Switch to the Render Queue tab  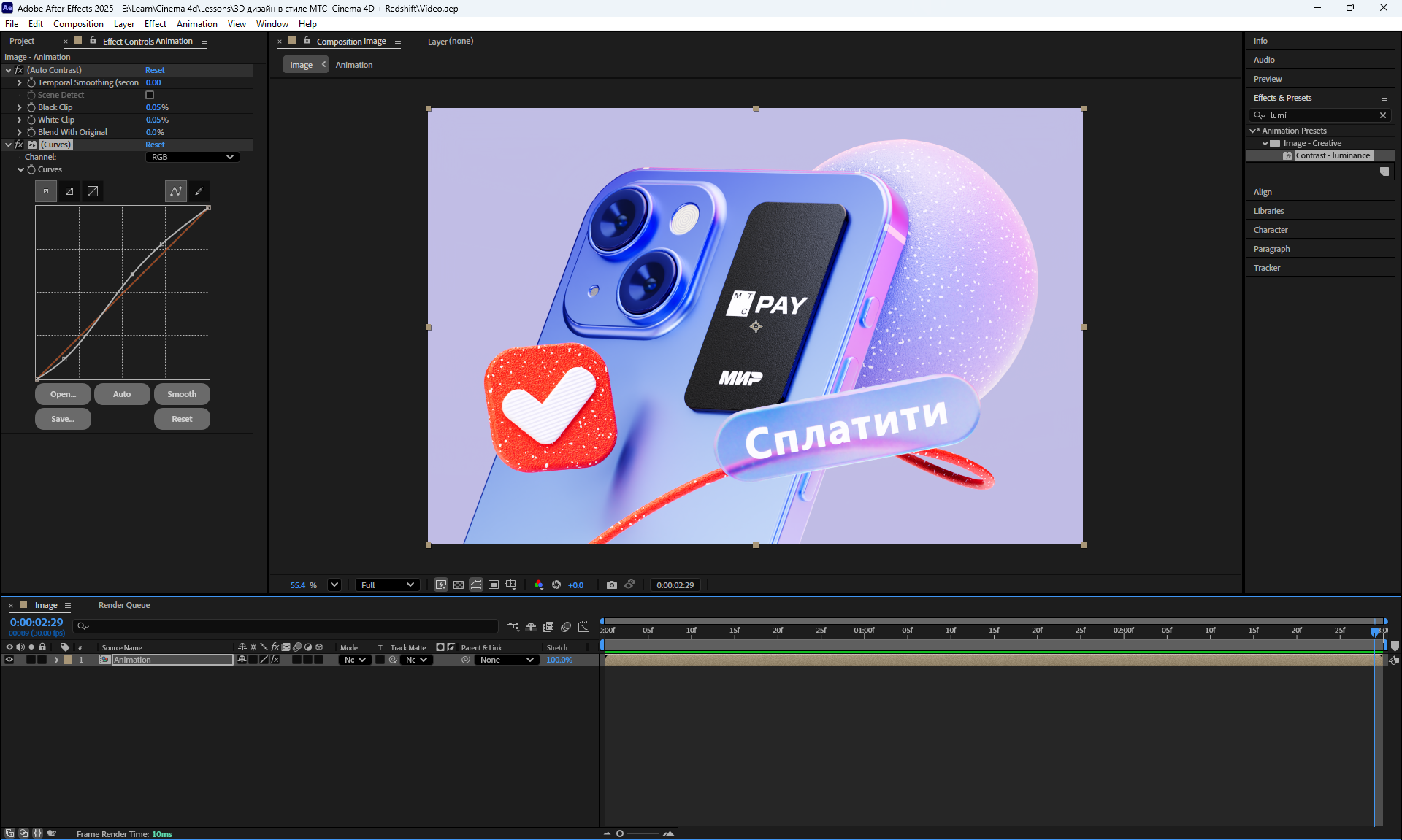tap(124, 605)
